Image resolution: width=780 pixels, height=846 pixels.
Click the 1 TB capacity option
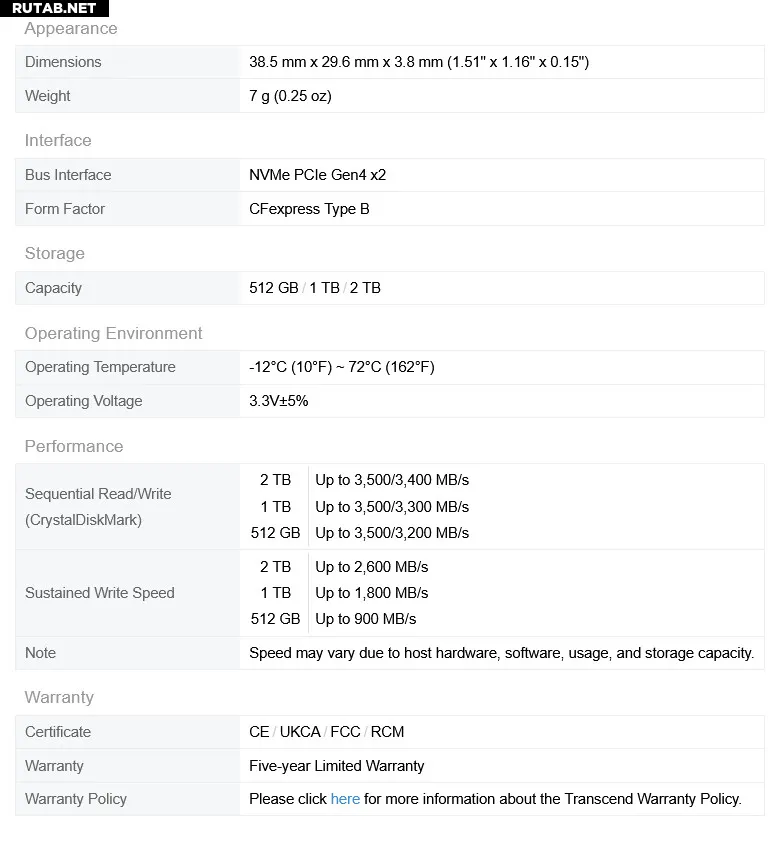point(324,288)
